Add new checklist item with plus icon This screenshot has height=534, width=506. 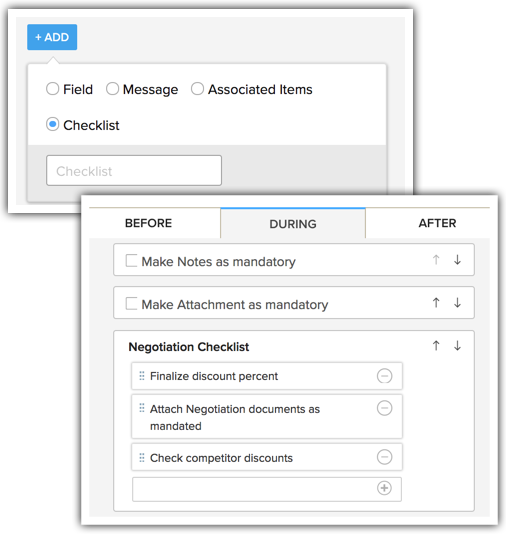point(384,488)
